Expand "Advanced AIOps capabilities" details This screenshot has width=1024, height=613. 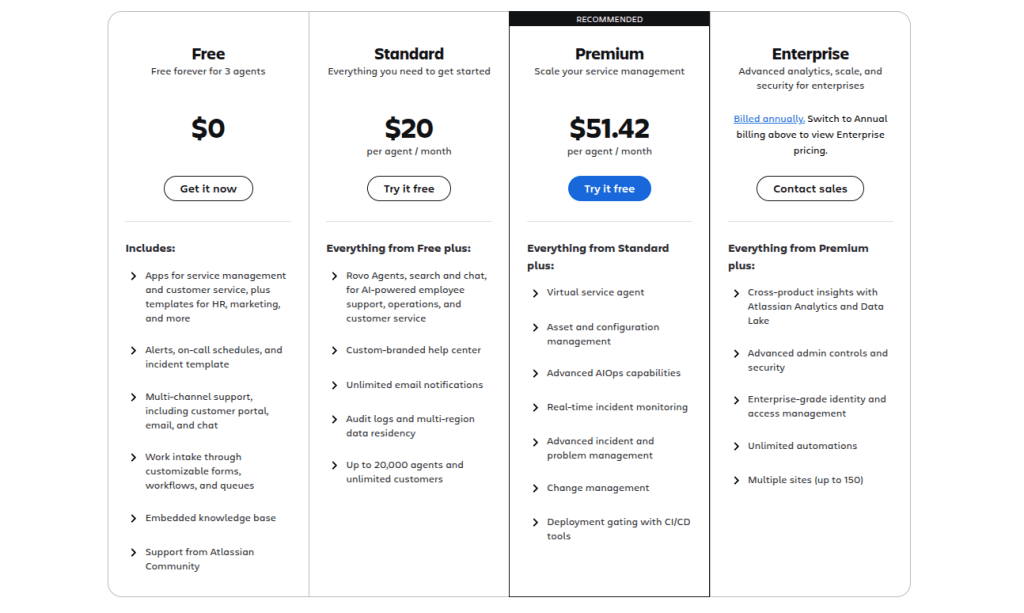tap(533, 372)
